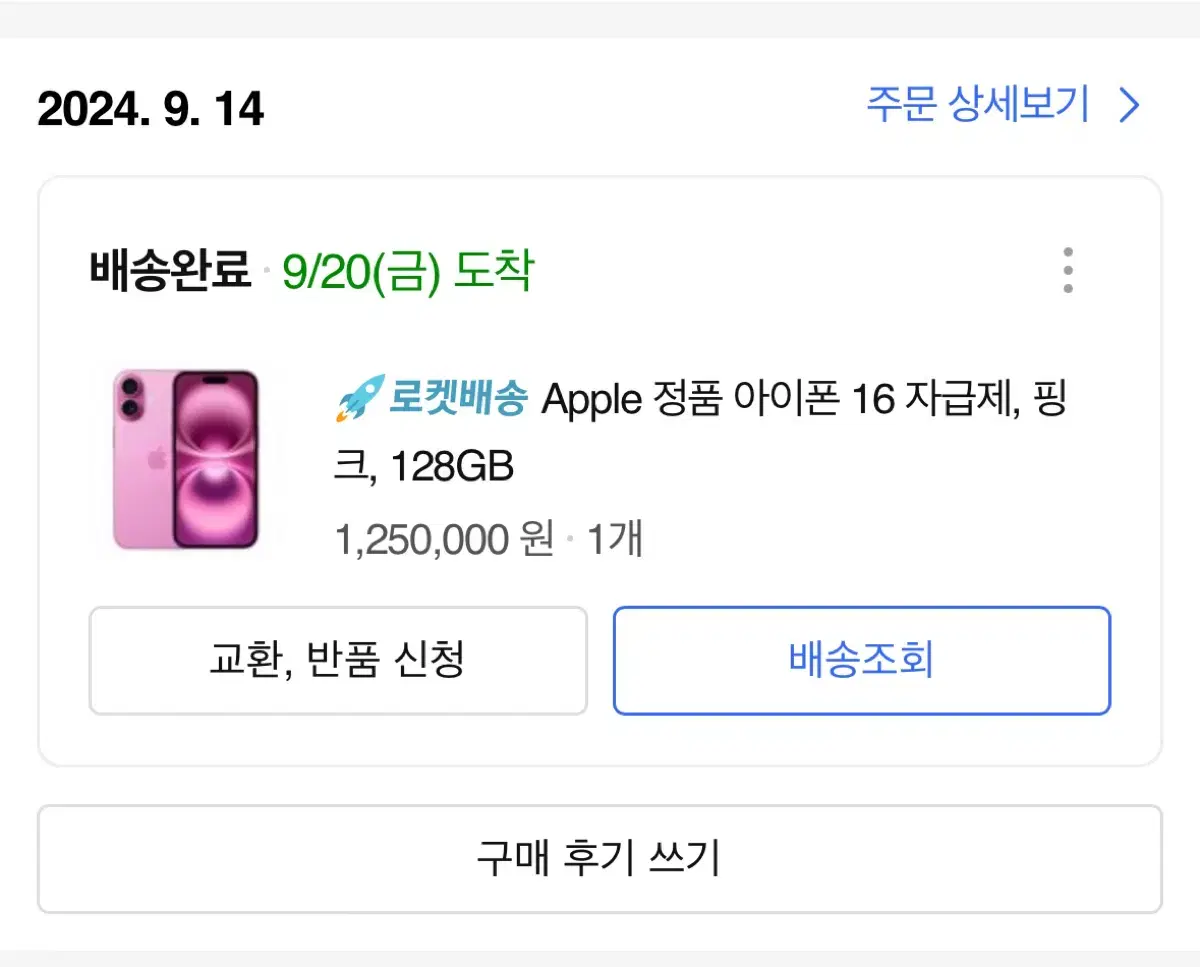Open the pink iPhone 16 product thumbnail

[x=186, y=459]
